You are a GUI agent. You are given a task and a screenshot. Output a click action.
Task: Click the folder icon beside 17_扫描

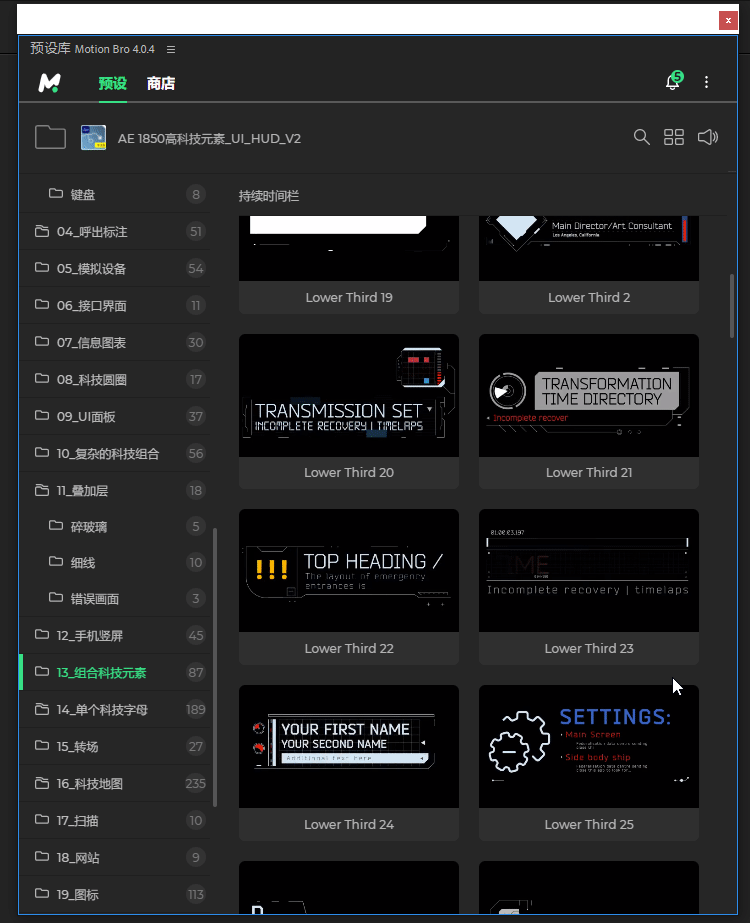click(x=42, y=819)
